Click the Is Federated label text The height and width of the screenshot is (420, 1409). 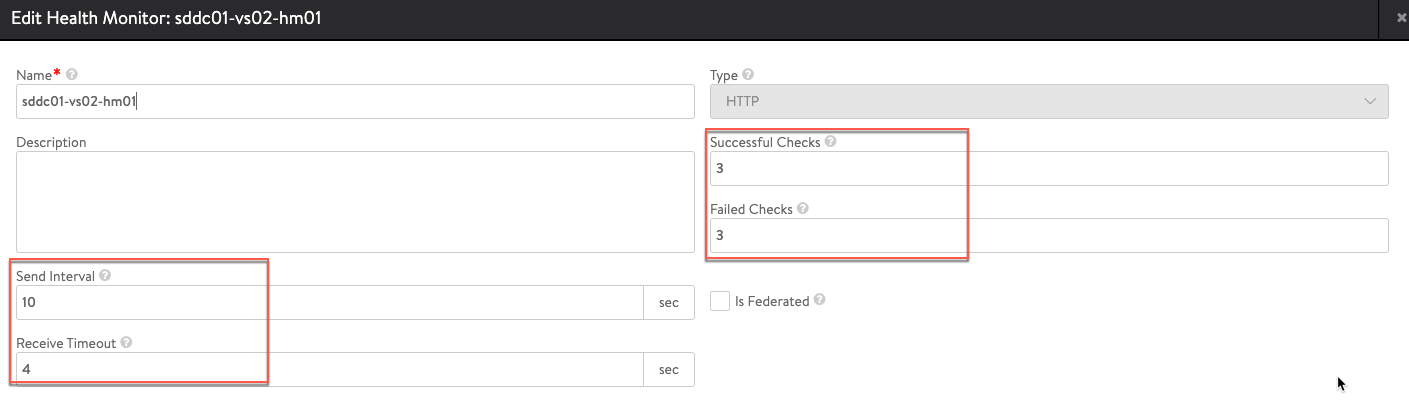coord(771,301)
